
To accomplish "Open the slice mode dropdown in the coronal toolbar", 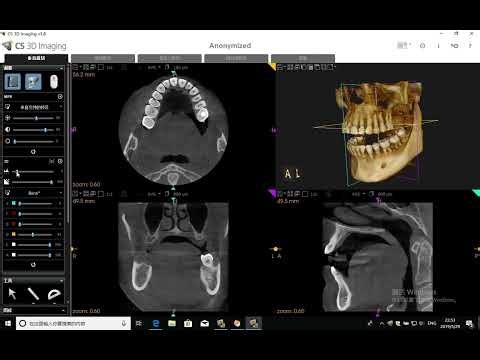I will pyautogui.click(x=154, y=194).
